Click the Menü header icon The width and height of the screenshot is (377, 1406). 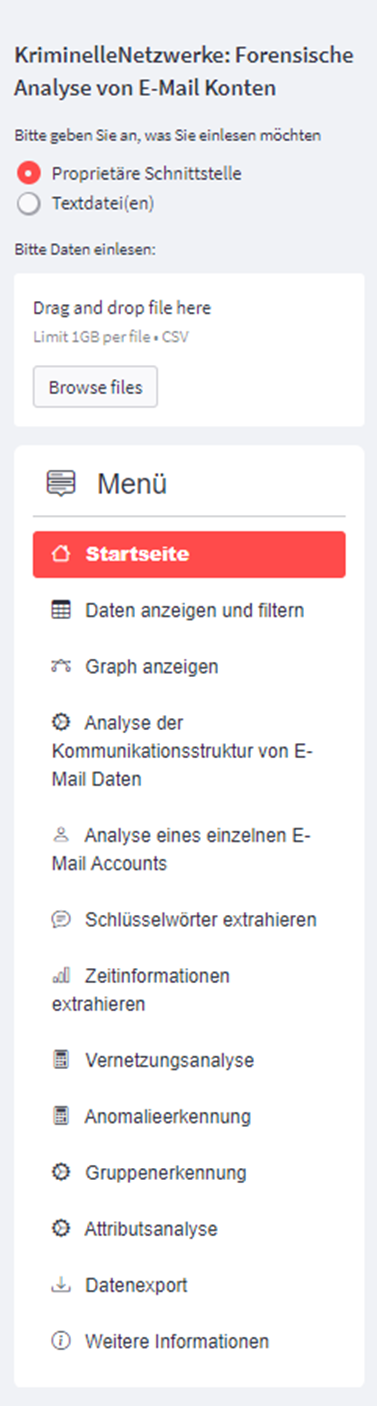click(61, 484)
